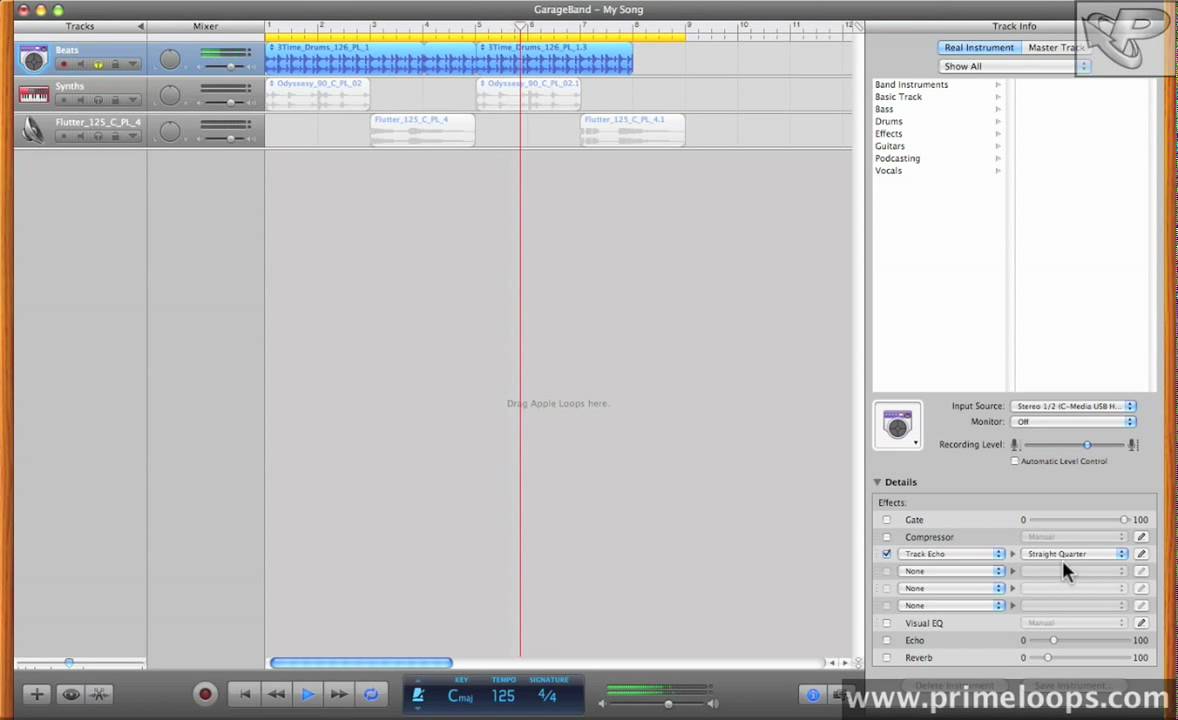
Task: Expand automation on the Flutter_125_C_PL_4 track
Action: click(132, 136)
